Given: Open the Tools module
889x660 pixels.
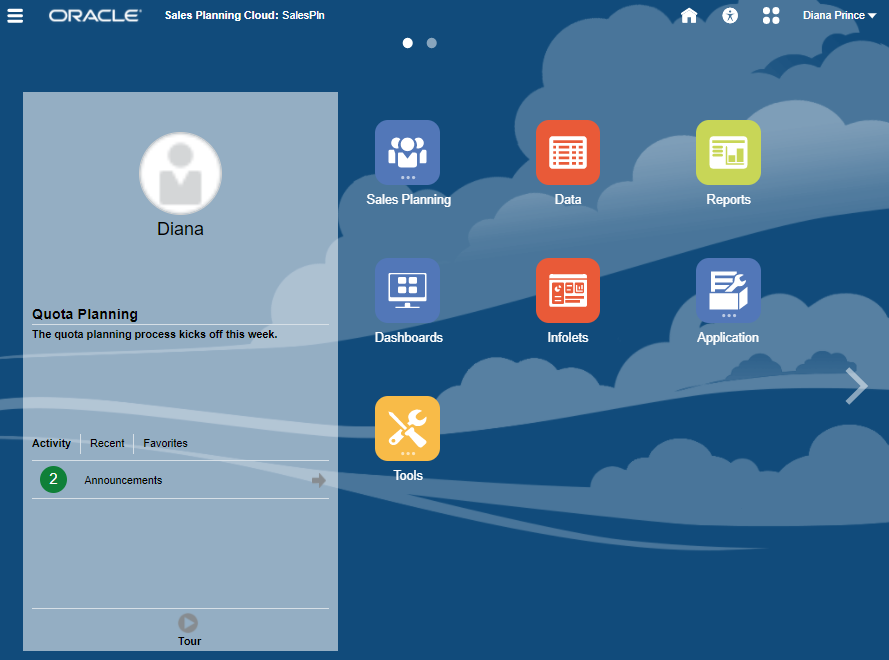Looking at the screenshot, I should [407, 428].
